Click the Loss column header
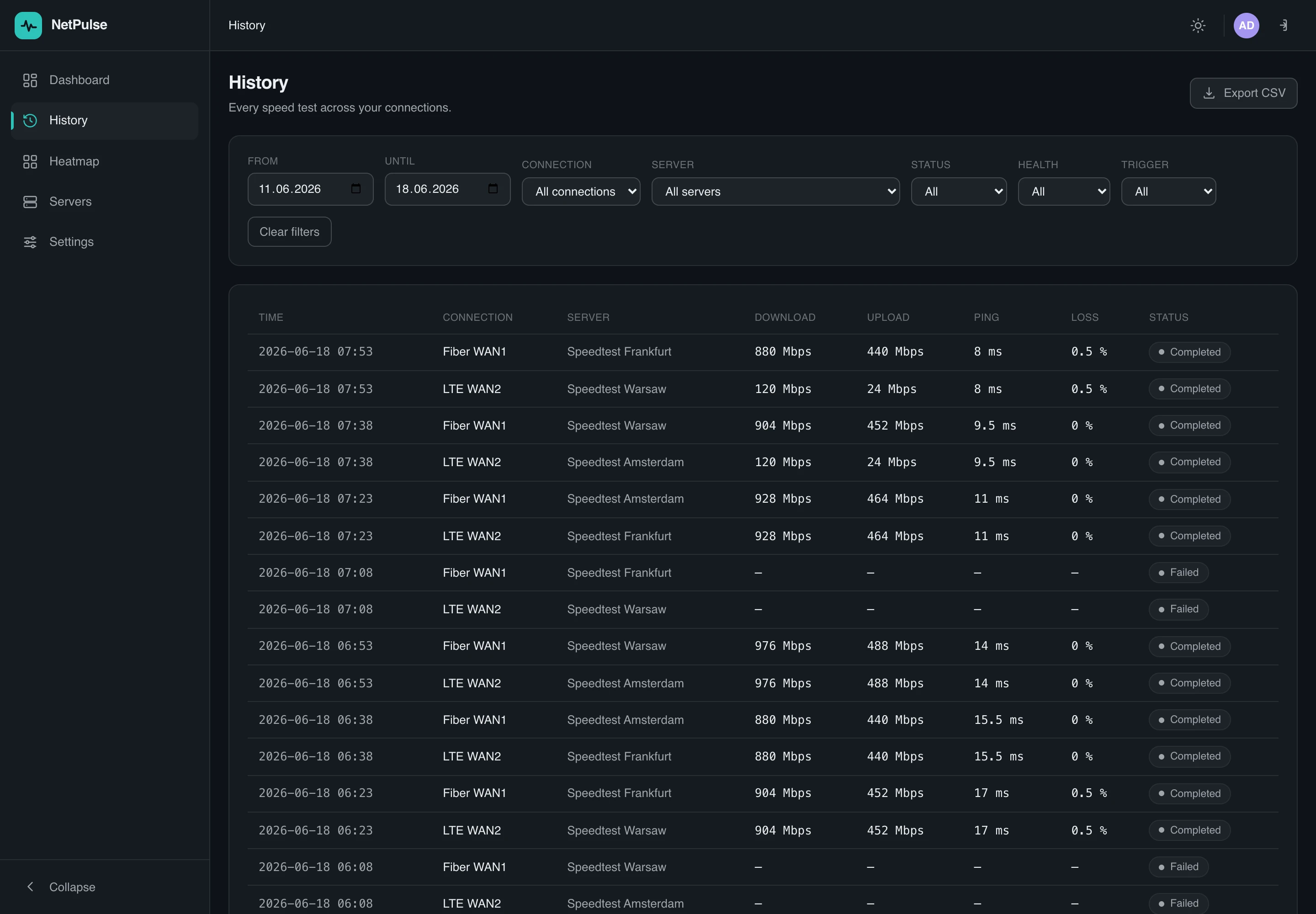Screen dimensions: 1316x914 (x=1085, y=317)
